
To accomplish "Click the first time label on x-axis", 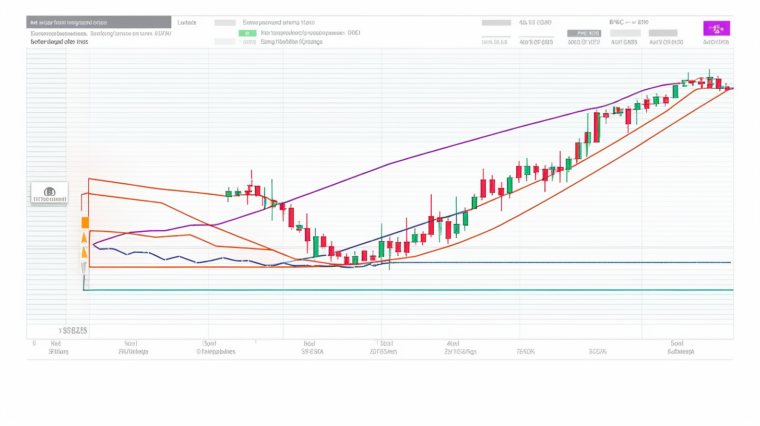I will click(57, 351).
